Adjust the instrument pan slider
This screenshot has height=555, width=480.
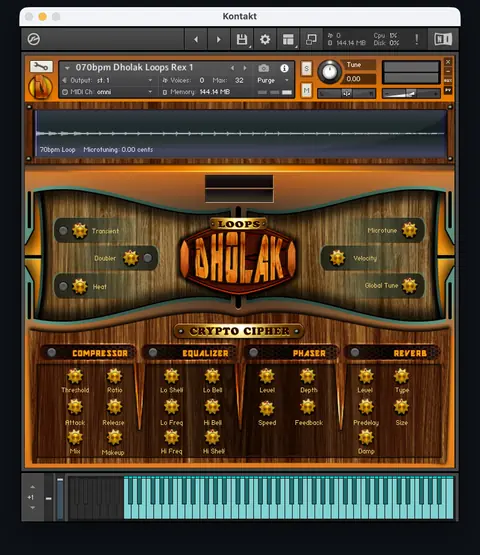[x=346, y=93]
